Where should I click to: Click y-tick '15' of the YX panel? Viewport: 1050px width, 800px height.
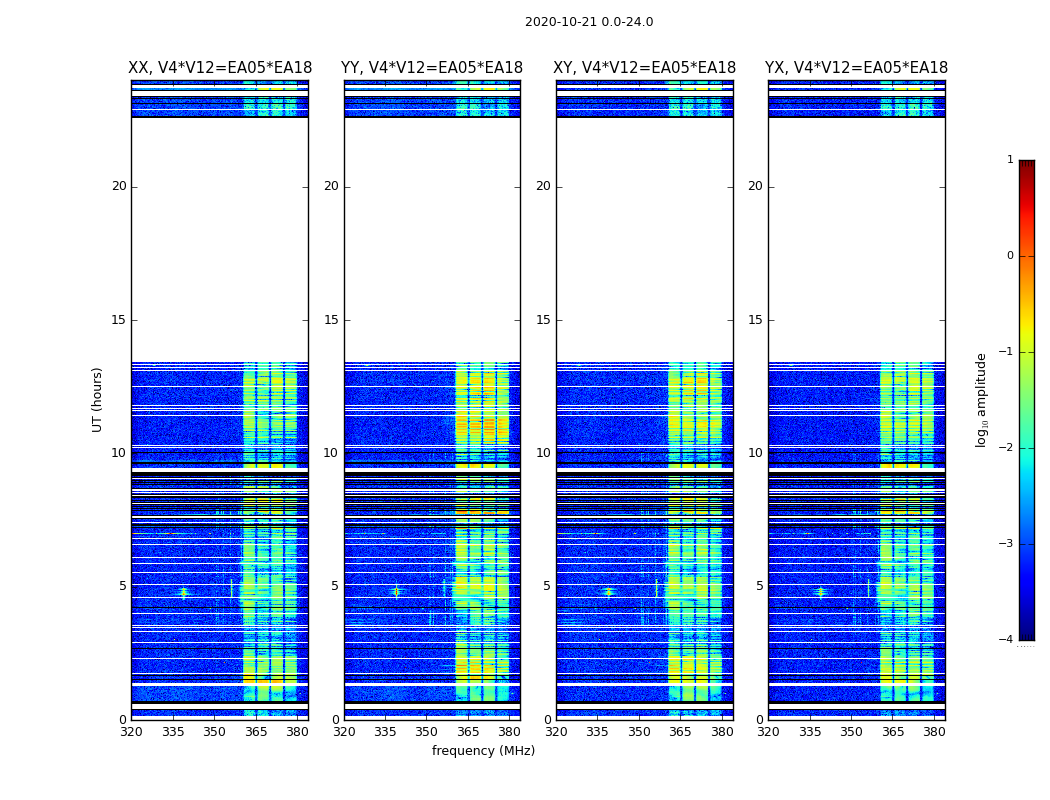[x=755, y=319]
